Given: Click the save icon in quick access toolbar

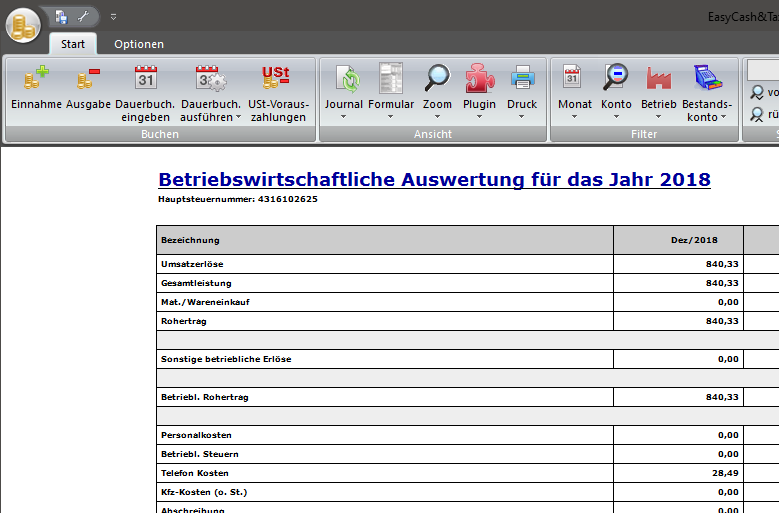Looking at the screenshot, I should tap(61, 16).
